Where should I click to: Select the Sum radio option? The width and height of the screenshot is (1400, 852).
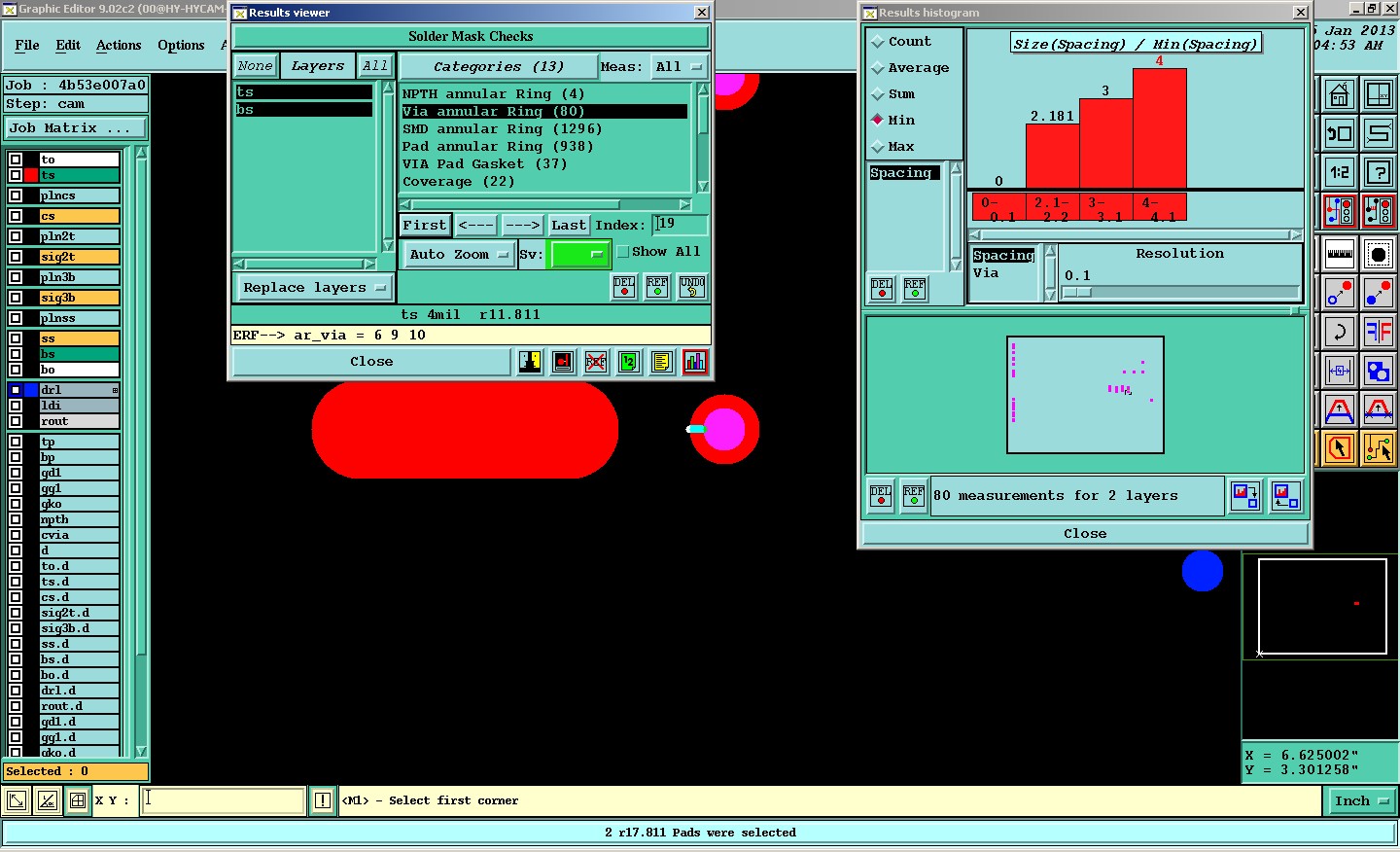click(878, 94)
